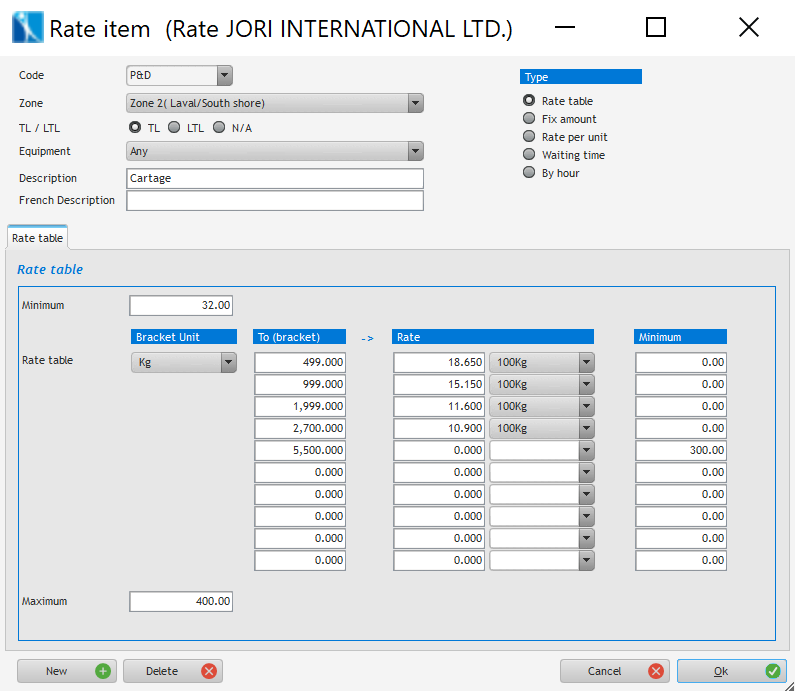795x691 pixels.
Task: Click the Bracket Unit column header
Action: coord(184,337)
